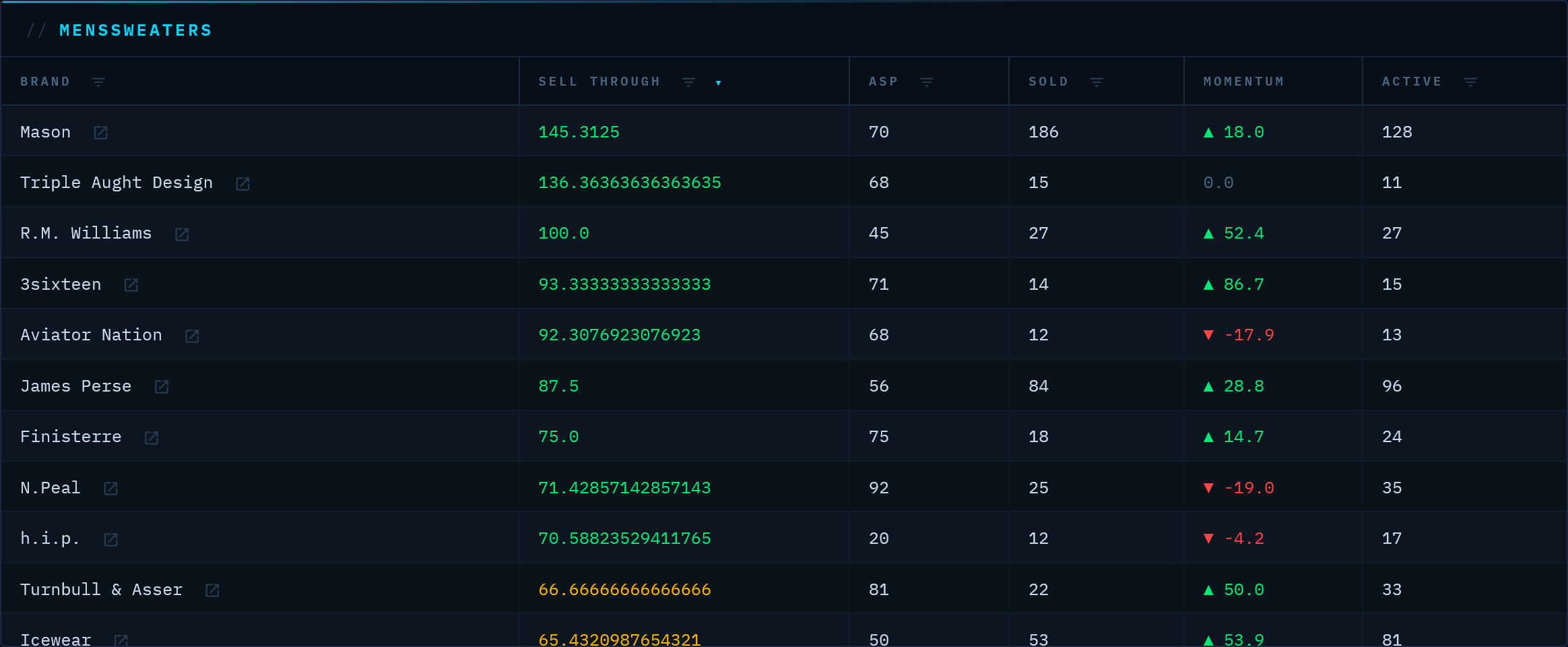The image size is (1568, 647).
Task: Open 3sixteen external link icon
Action: pyautogui.click(x=131, y=285)
